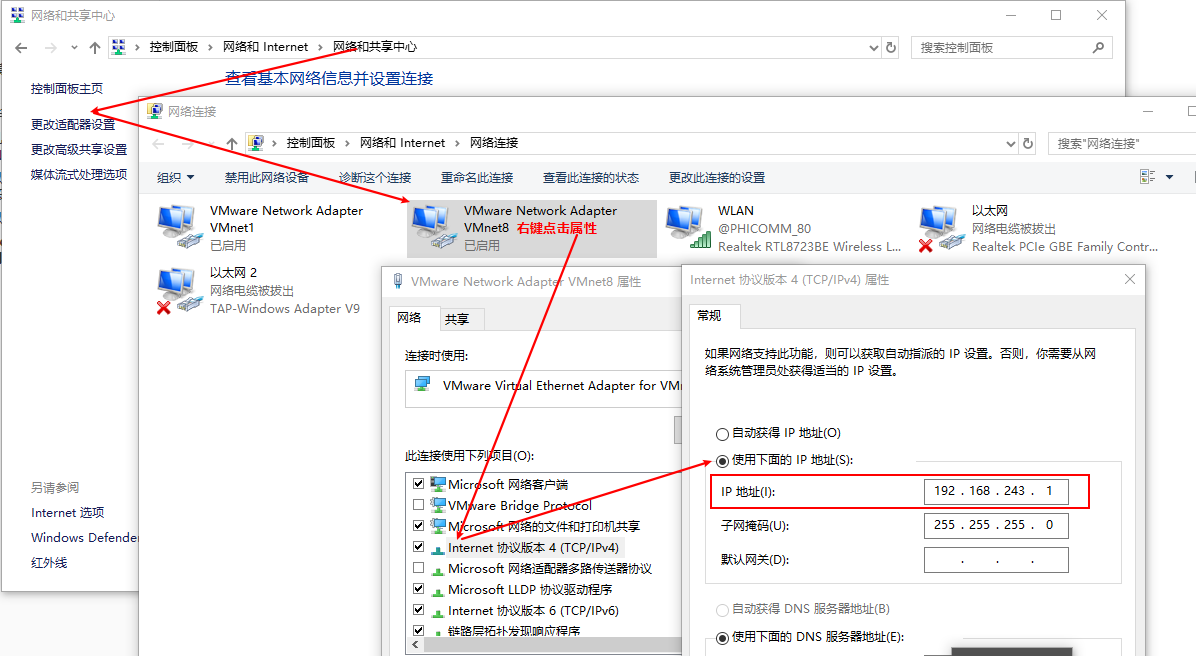Screen dimensions: 1196x656
Task: Click the Microsoft LLDP 协议驱动程序 item icon
Action: (438, 590)
